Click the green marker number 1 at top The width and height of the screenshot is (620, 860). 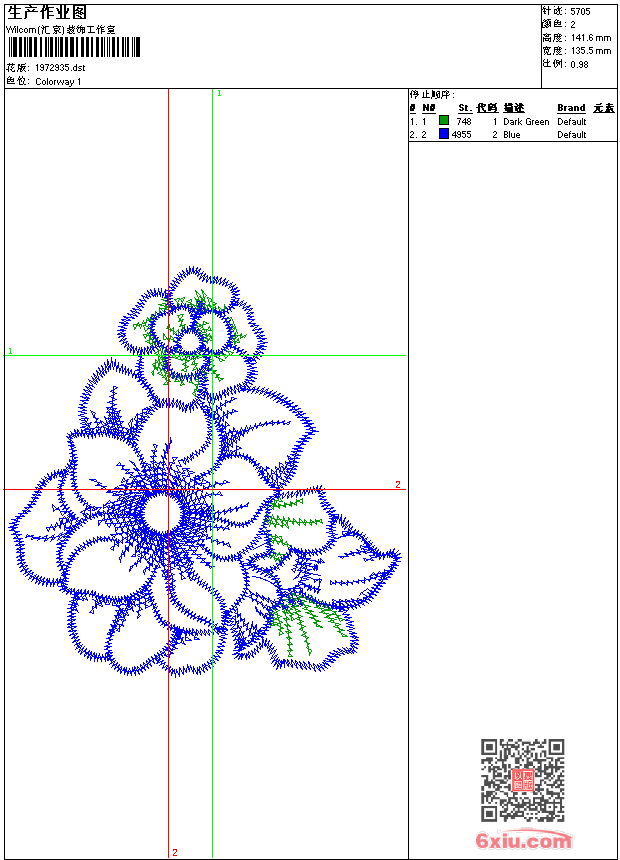pos(219,93)
